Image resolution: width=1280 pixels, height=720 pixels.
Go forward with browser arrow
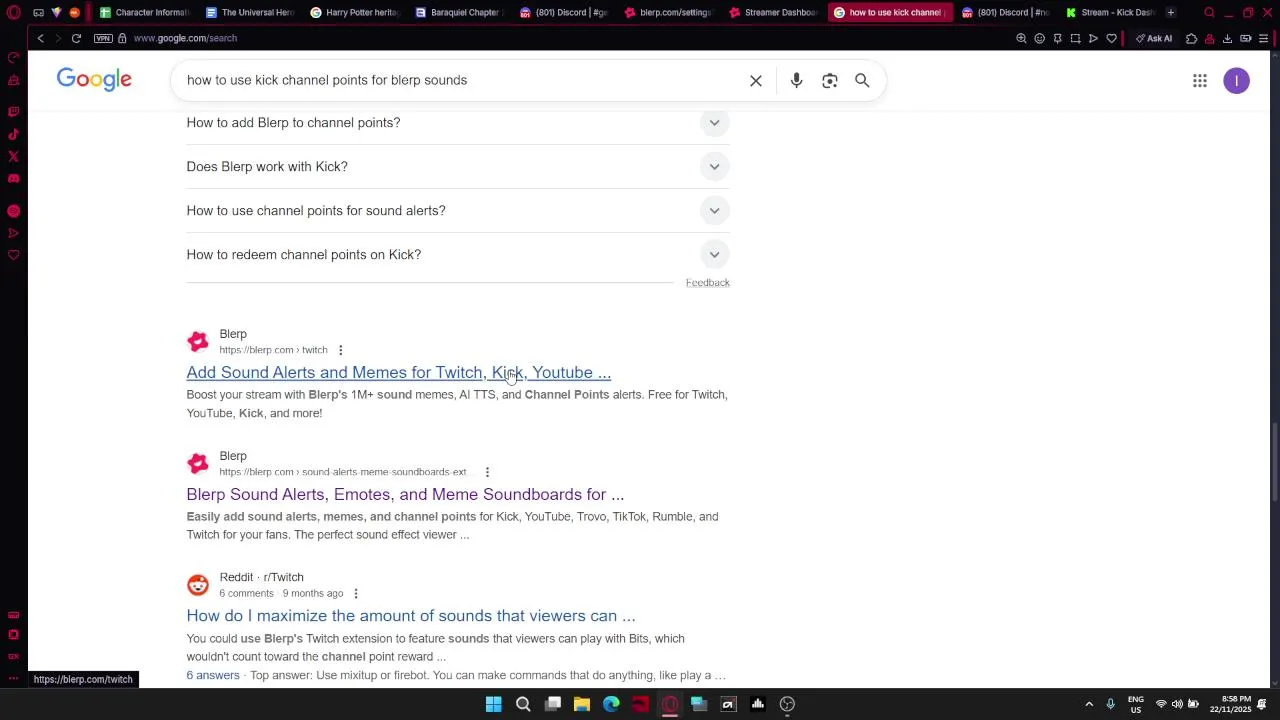point(57,38)
